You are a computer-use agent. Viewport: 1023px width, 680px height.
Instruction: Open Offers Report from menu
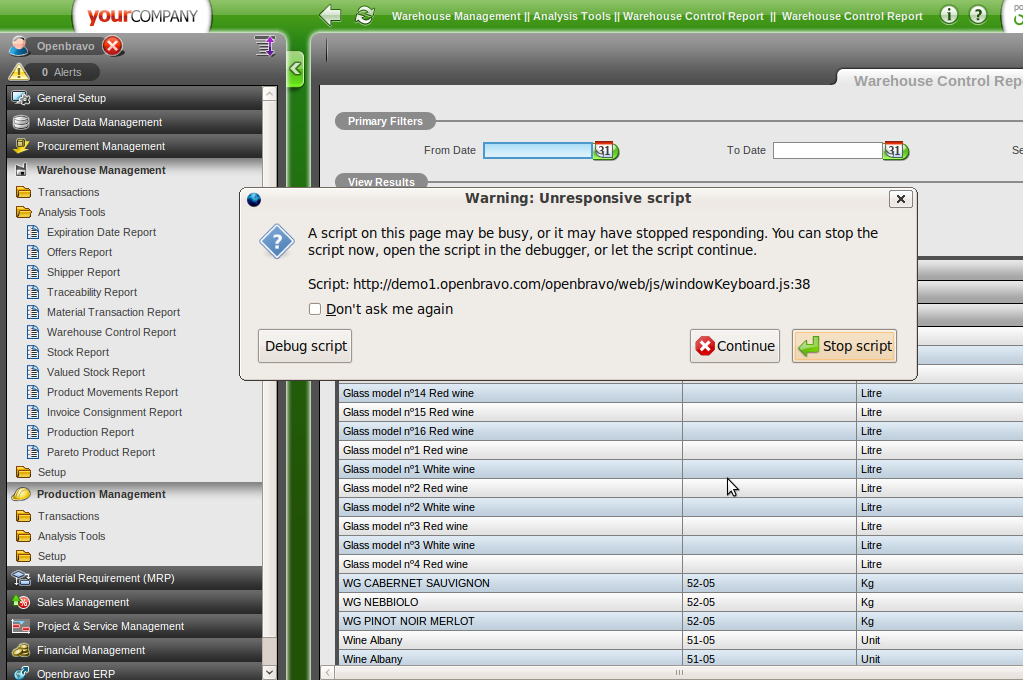(x=79, y=252)
